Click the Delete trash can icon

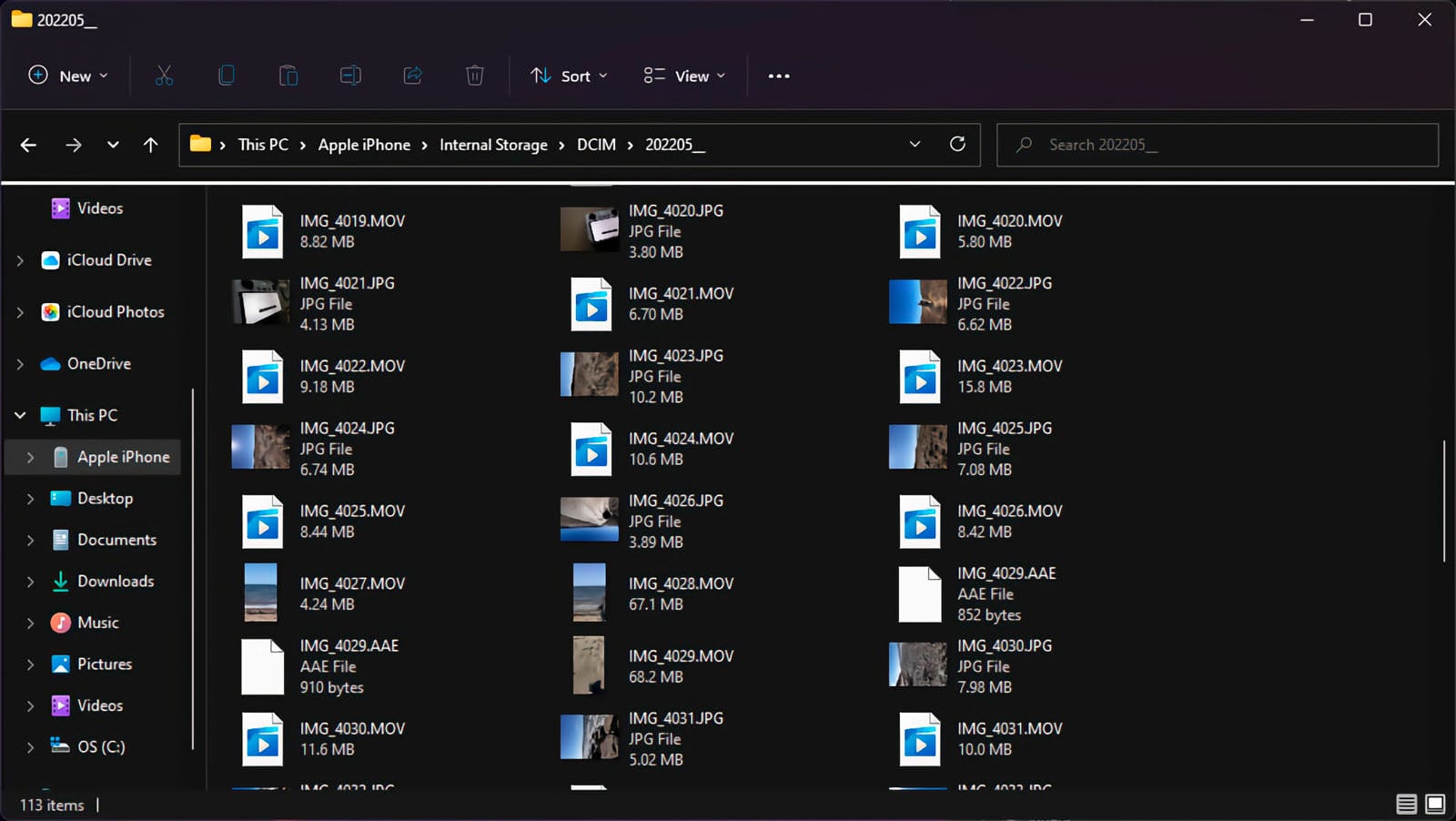(475, 76)
